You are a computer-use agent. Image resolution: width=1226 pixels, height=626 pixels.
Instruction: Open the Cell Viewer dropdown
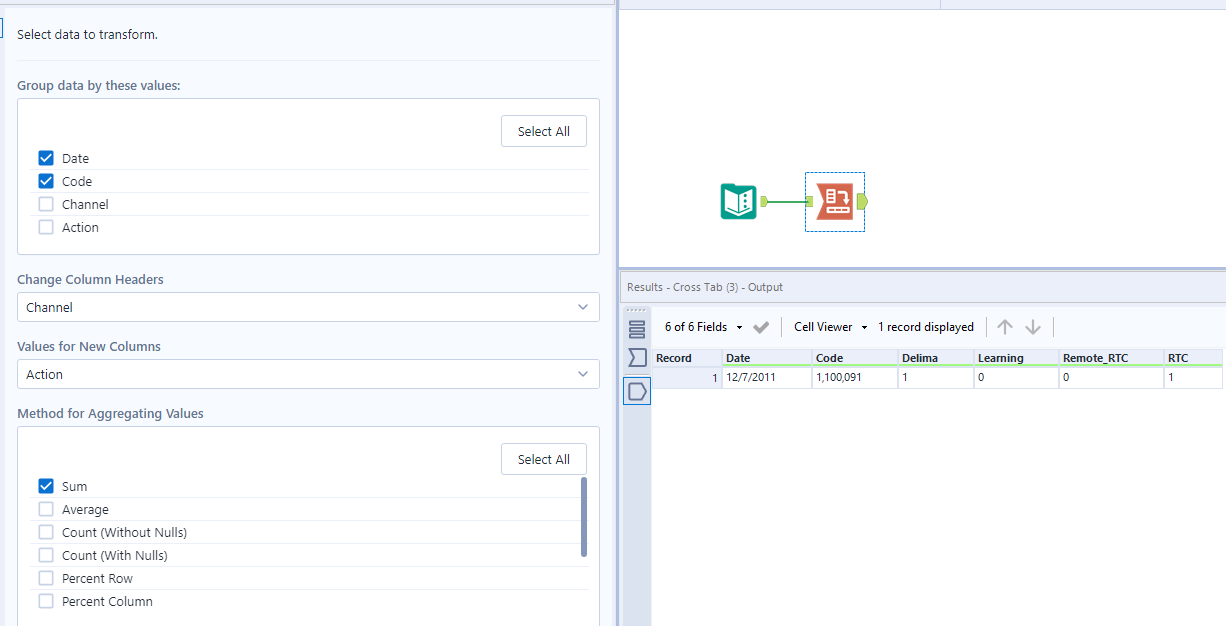[x=829, y=326]
